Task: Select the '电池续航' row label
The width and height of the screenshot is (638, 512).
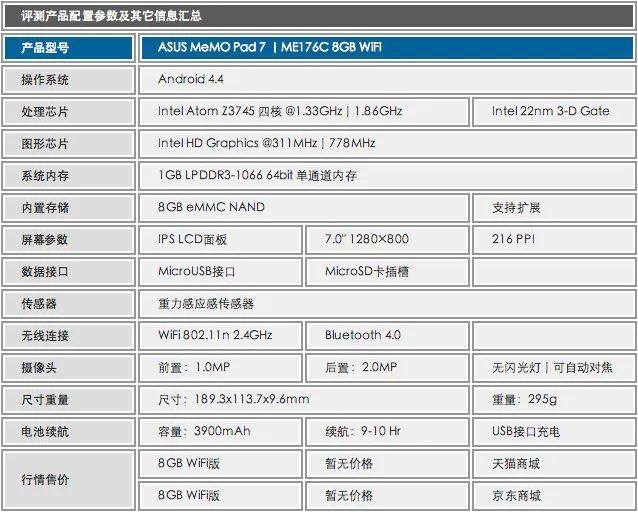Action: [68, 432]
